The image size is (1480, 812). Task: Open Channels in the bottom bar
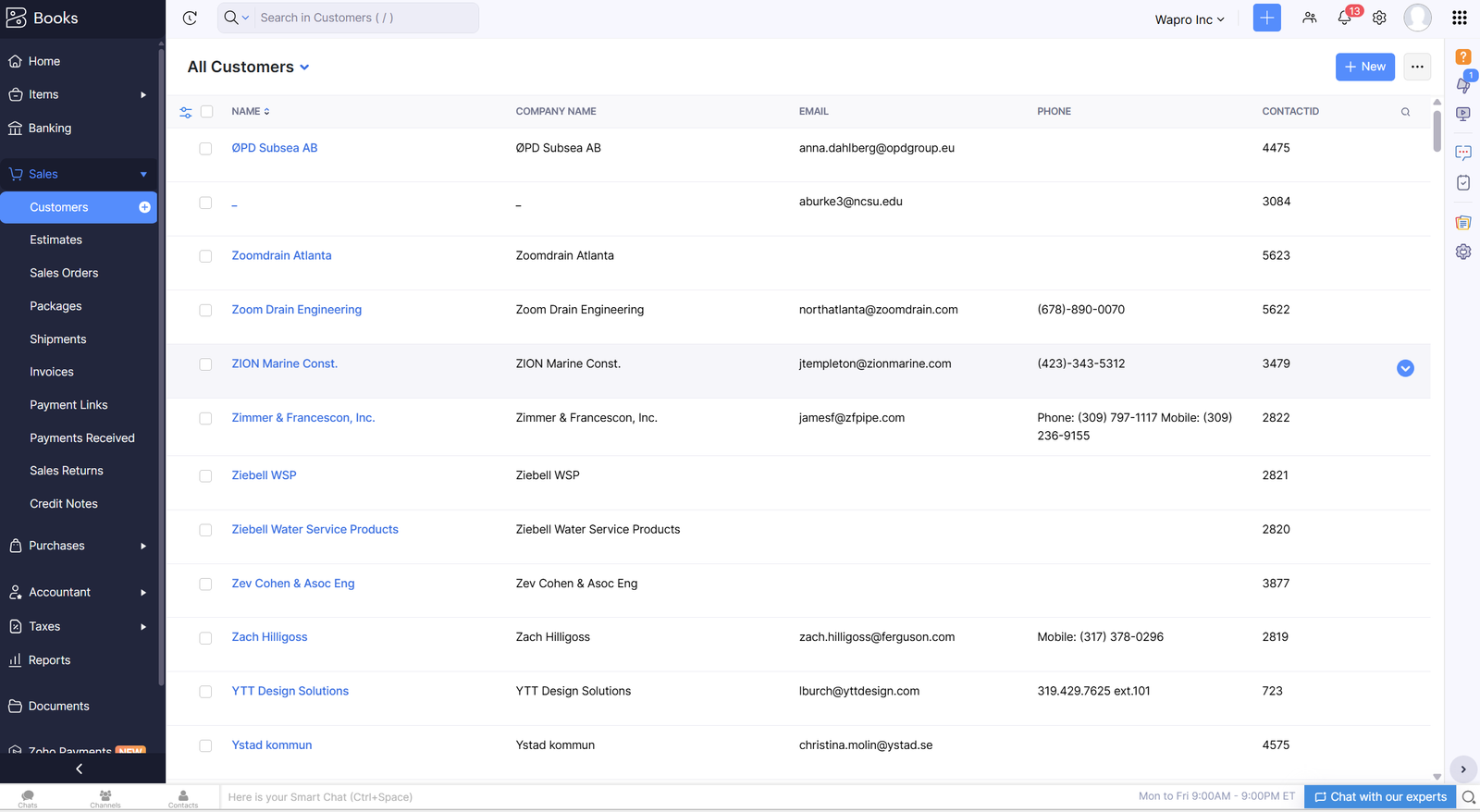[x=105, y=798]
